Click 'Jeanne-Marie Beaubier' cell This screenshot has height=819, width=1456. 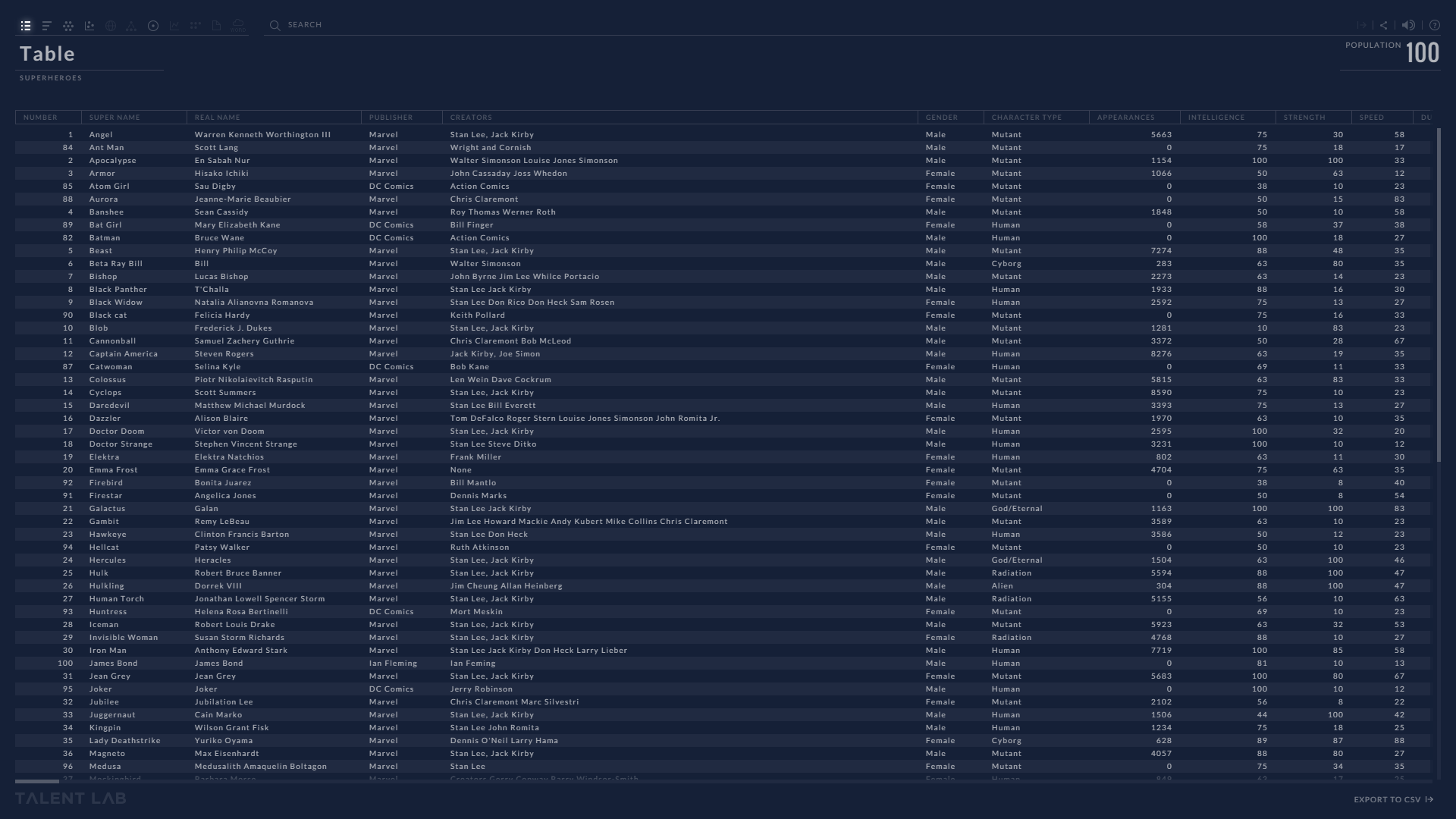click(x=243, y=199)
